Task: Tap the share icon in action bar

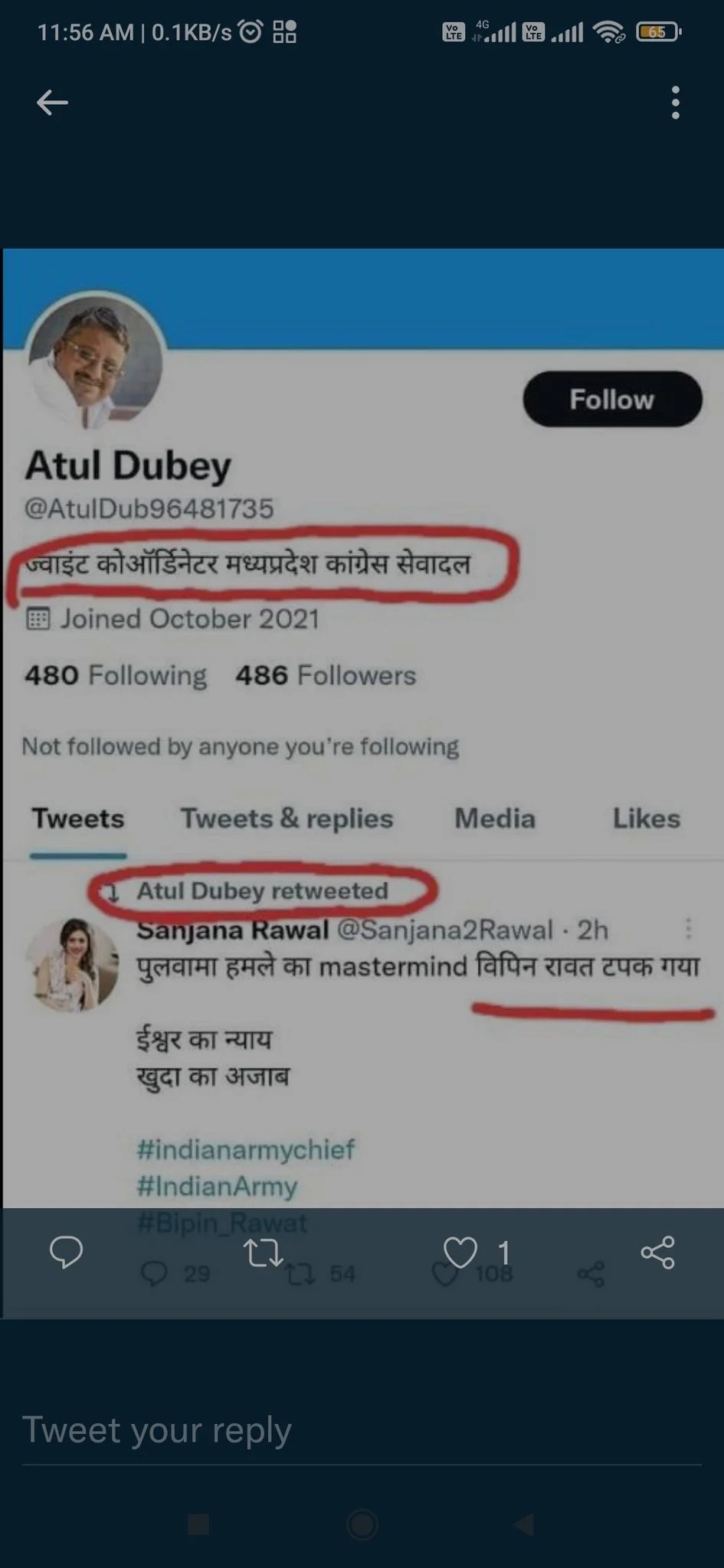Action: point(657,1253)
